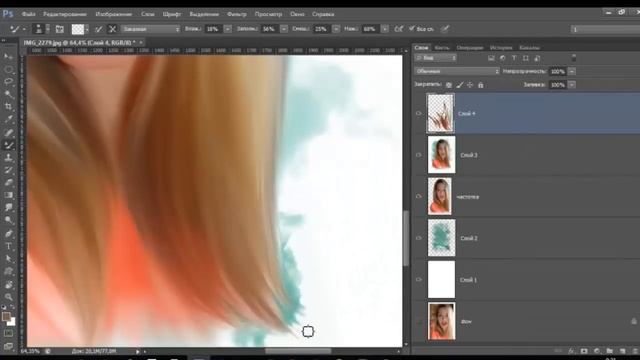The height and width of the screenshot is (360, 640).
Task: Open the Brush panel toggle in options bar
Action: (60, 29)
